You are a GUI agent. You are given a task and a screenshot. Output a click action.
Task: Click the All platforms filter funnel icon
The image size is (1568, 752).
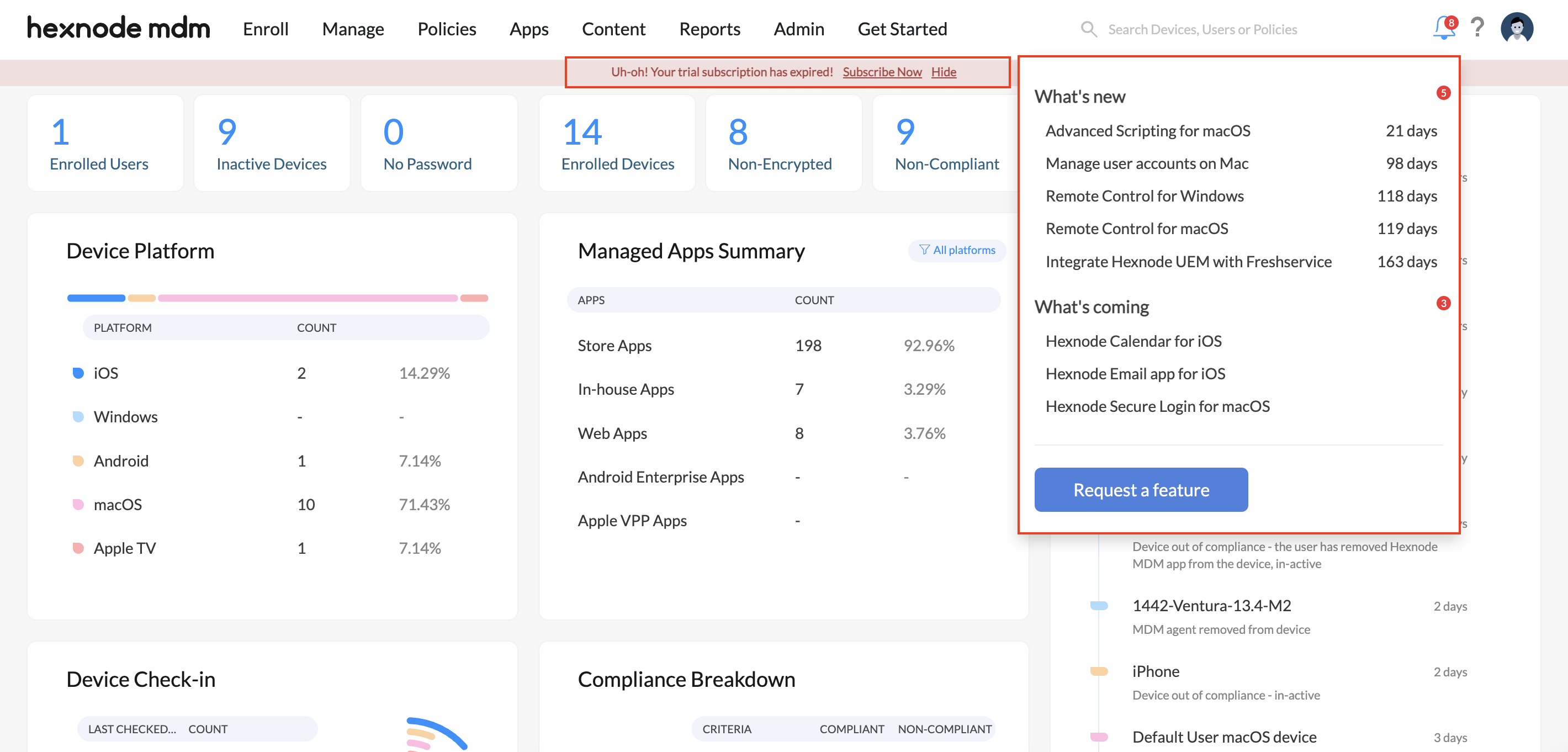(x=924, y=250)
